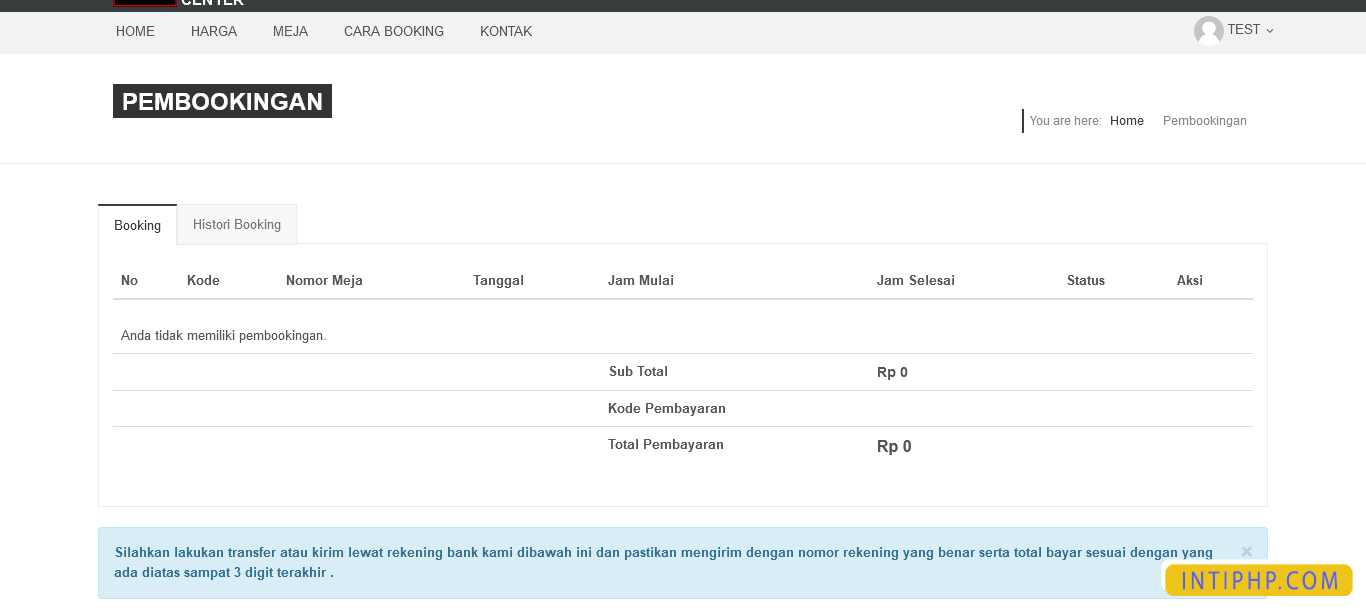Image resolution: width=1366 pixels, height=615 pixels.
Task: Click the Pembookingan breadcrumb label
Action: click(1204, 120)
